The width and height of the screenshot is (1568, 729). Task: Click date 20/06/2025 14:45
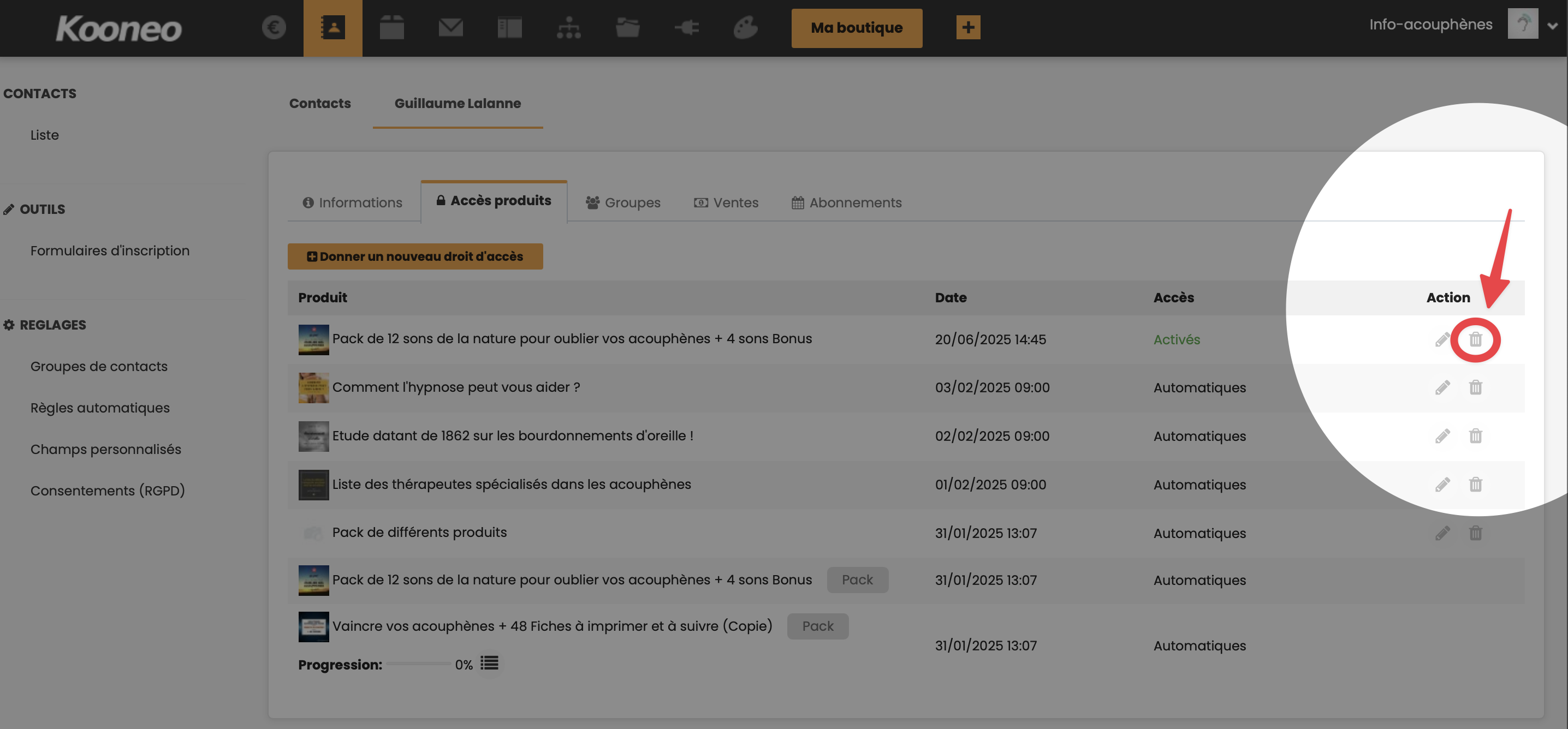click(x=990, y=339)
